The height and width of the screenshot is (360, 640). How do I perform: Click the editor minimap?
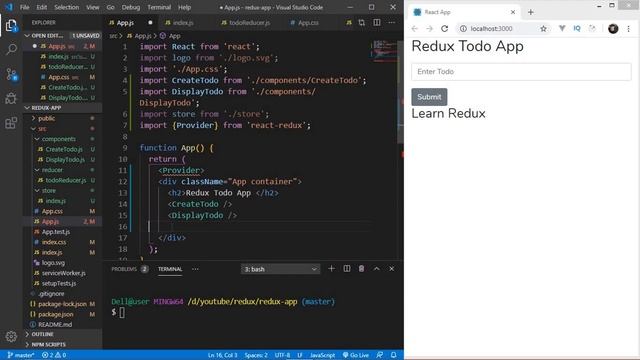[384, 51]
